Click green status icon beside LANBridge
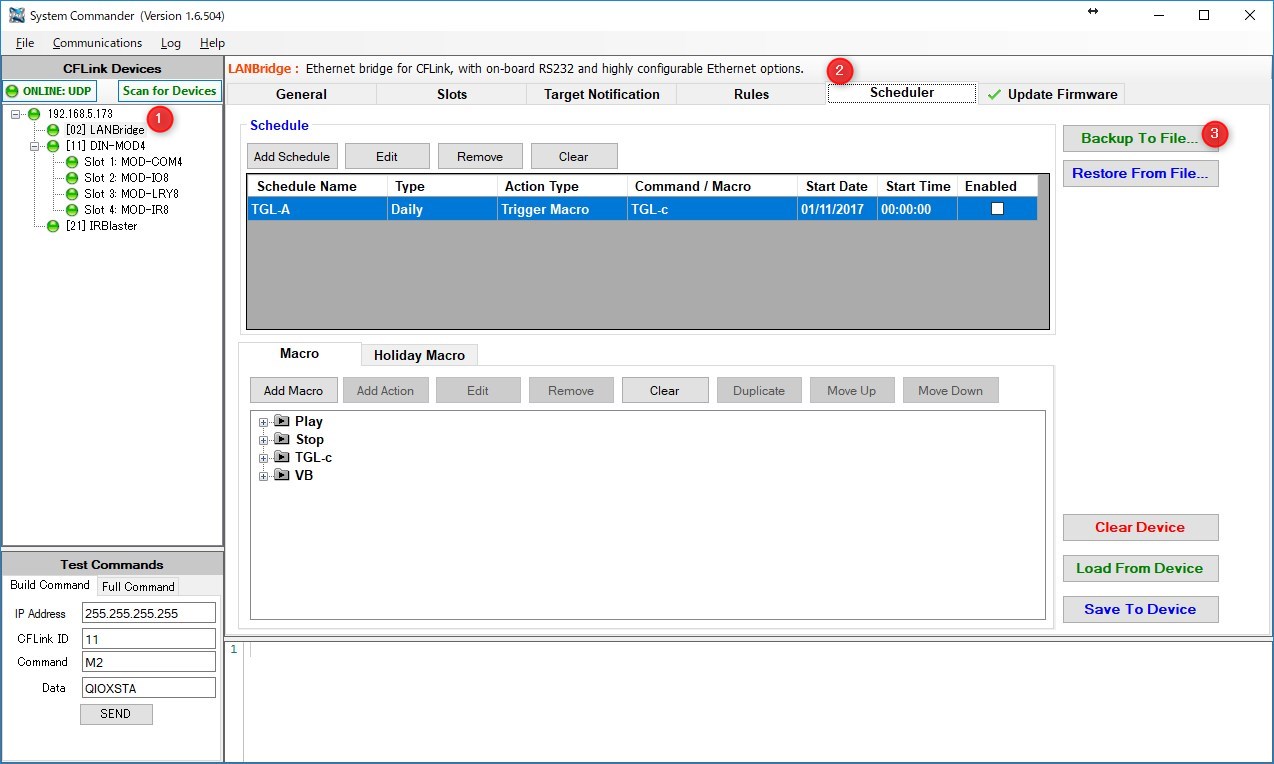The width and height of the screenshot is (1274, 764). coord(53,130)
